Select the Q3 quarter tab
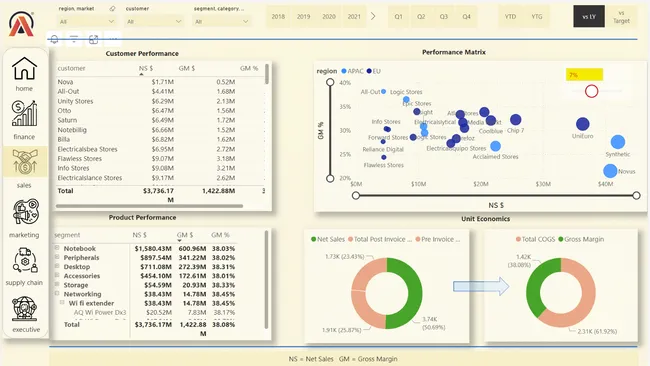Screen dimensions: 650x366 point(444,17)
